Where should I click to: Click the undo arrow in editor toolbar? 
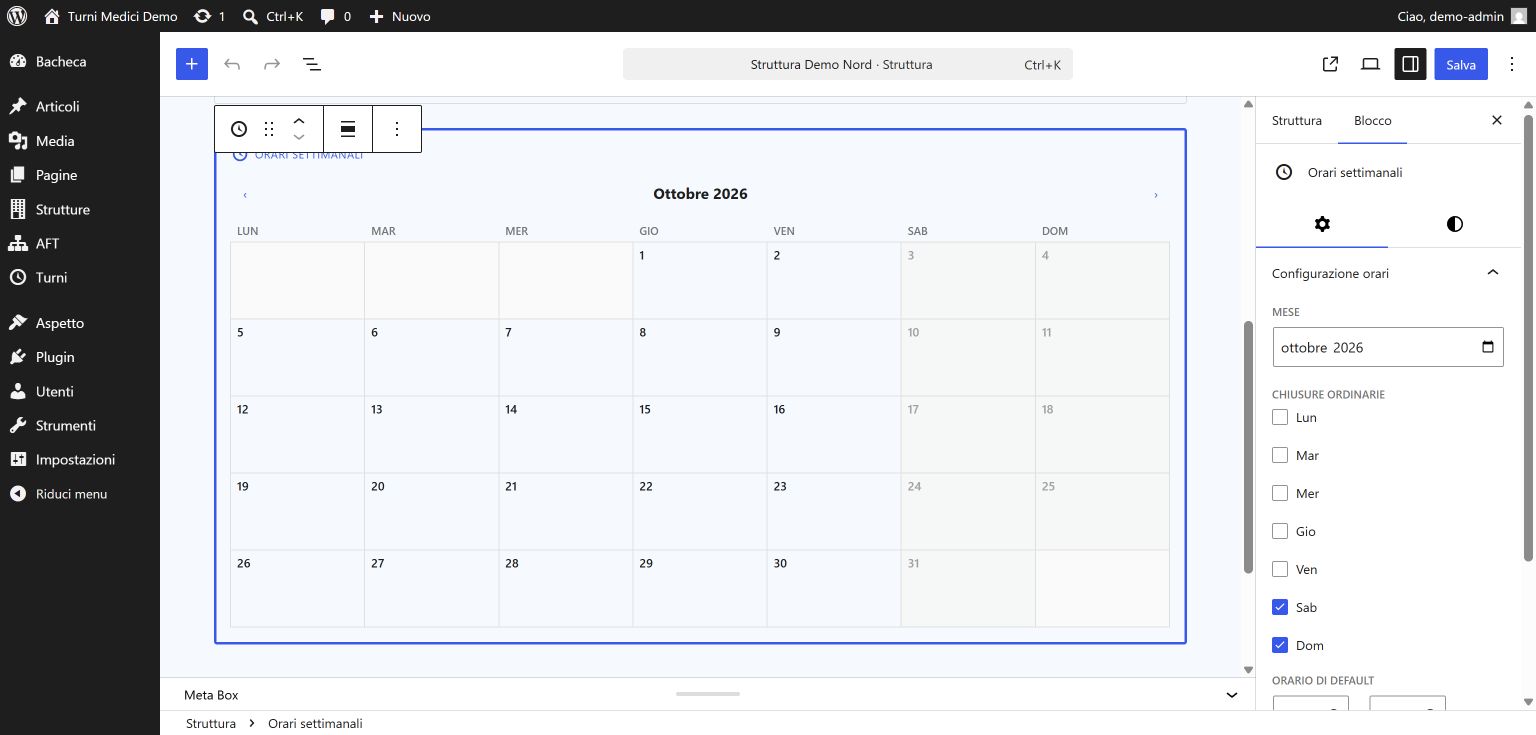(232, 64)
